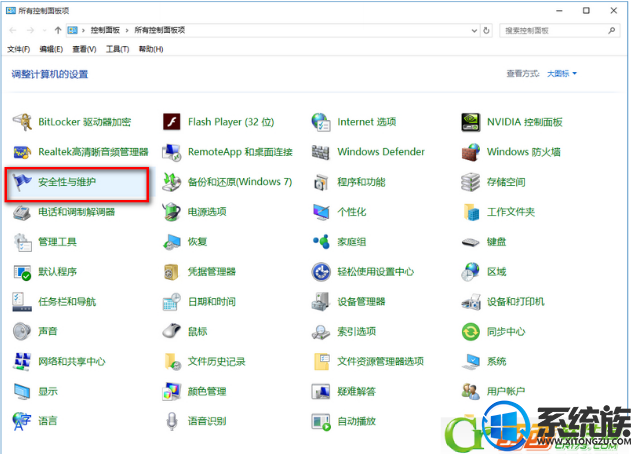
Task: Open the 编辑(E) menu
Action: point(51,49)
